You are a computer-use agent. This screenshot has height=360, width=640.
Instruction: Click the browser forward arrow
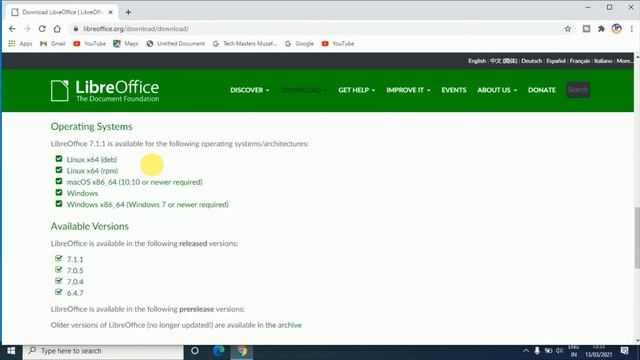pyautogui.click(x=27, y=29)
